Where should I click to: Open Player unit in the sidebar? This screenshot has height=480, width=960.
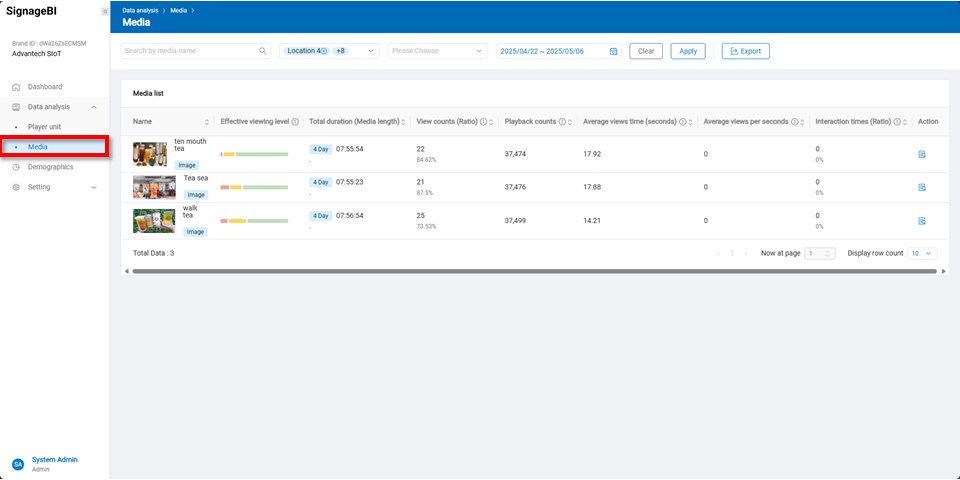tap(44, 127)
